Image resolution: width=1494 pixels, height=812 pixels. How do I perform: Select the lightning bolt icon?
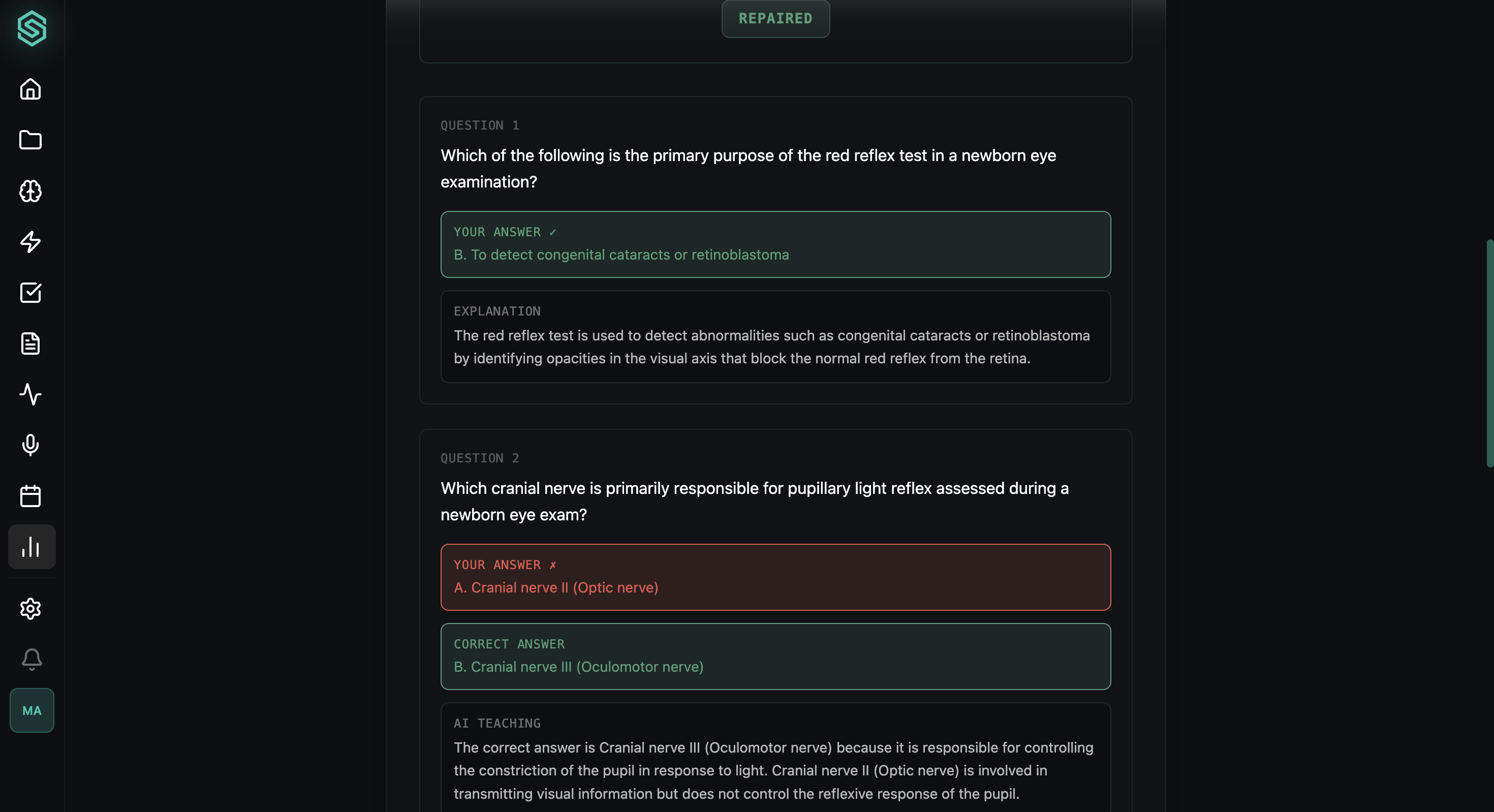coord(30,242)
